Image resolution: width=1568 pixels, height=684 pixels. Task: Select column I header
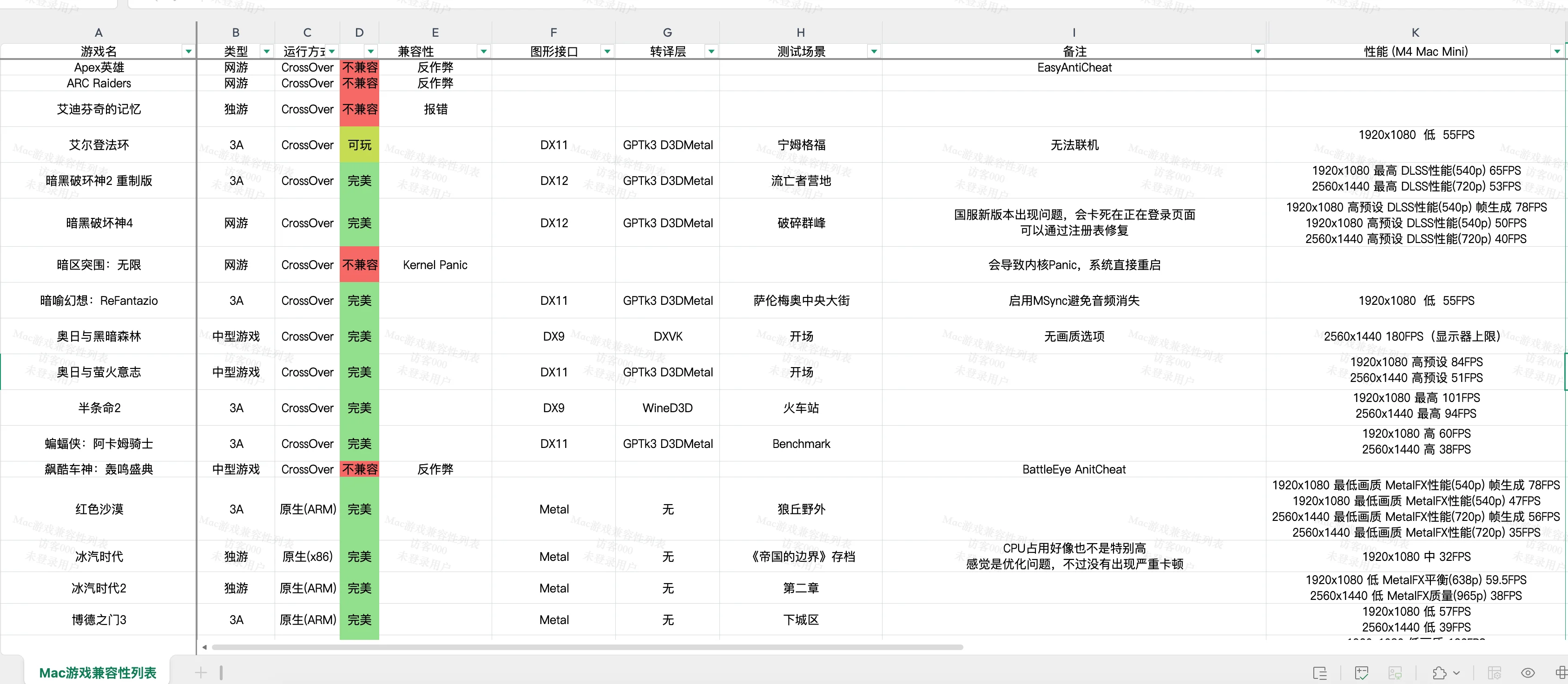coord(1074,32)
